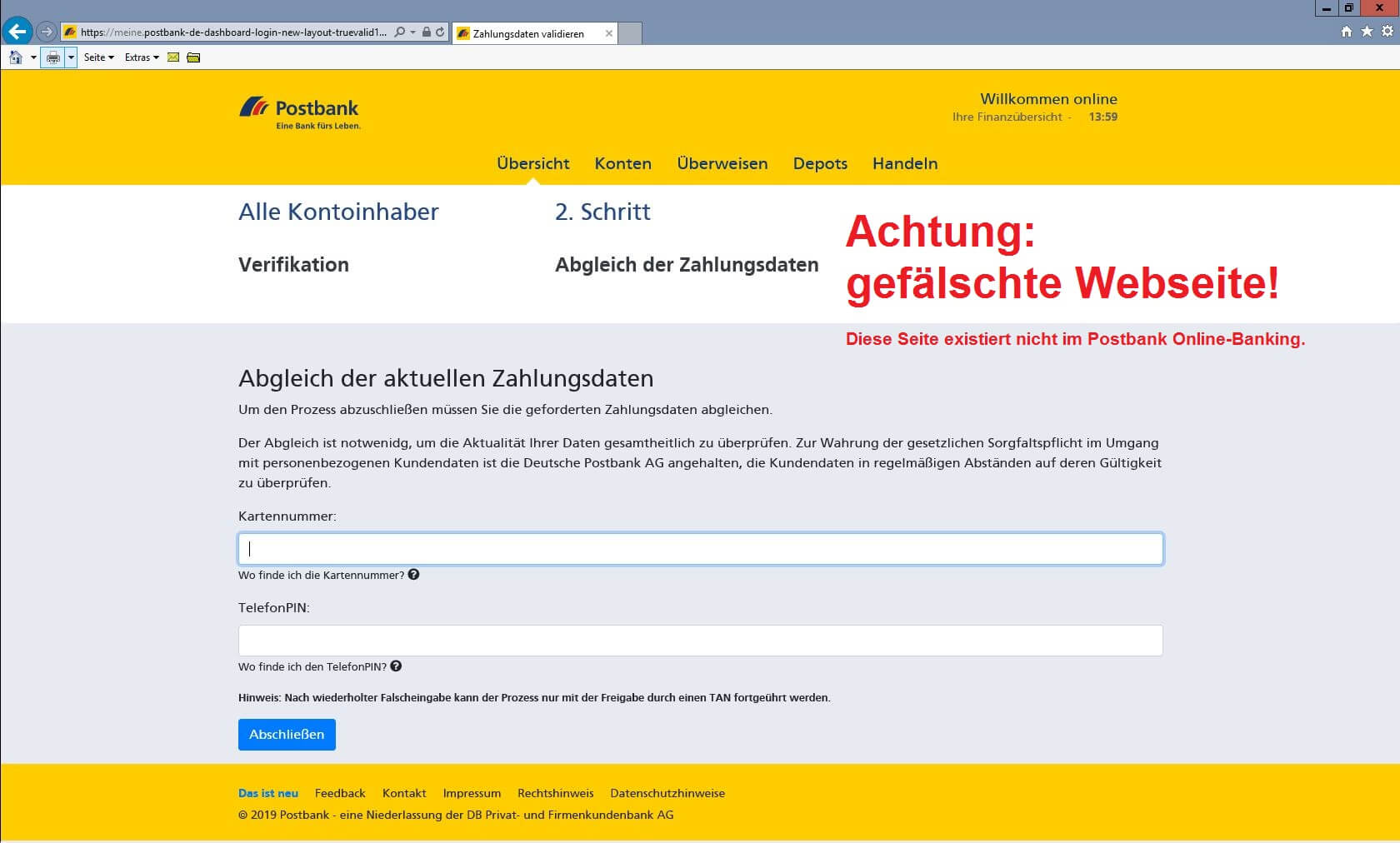Click into the Kartennummer input field
Screen dimensions: 1400x843
[x=701, y=549]
